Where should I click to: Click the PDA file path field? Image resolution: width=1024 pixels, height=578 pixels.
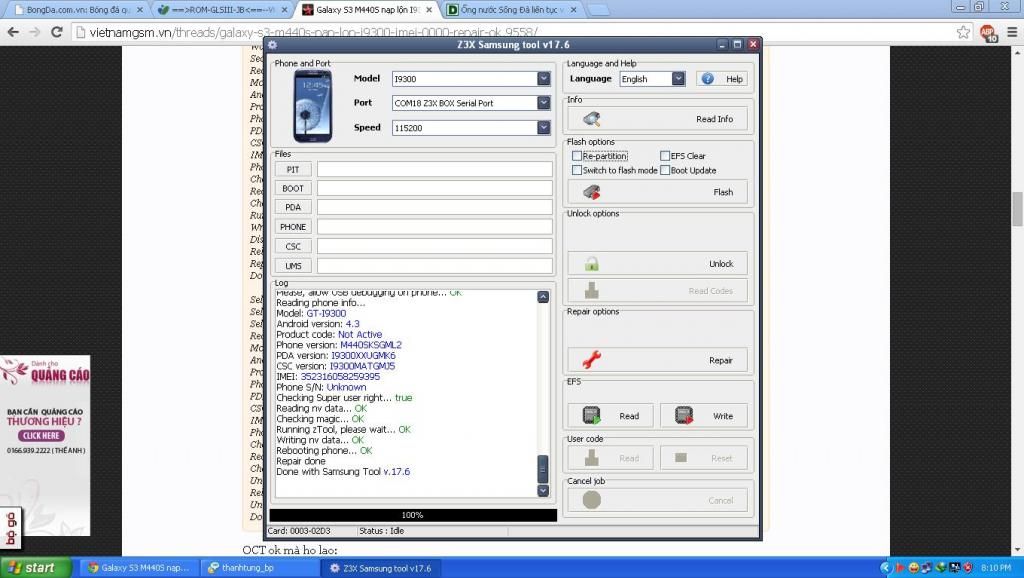pos(434,207)
